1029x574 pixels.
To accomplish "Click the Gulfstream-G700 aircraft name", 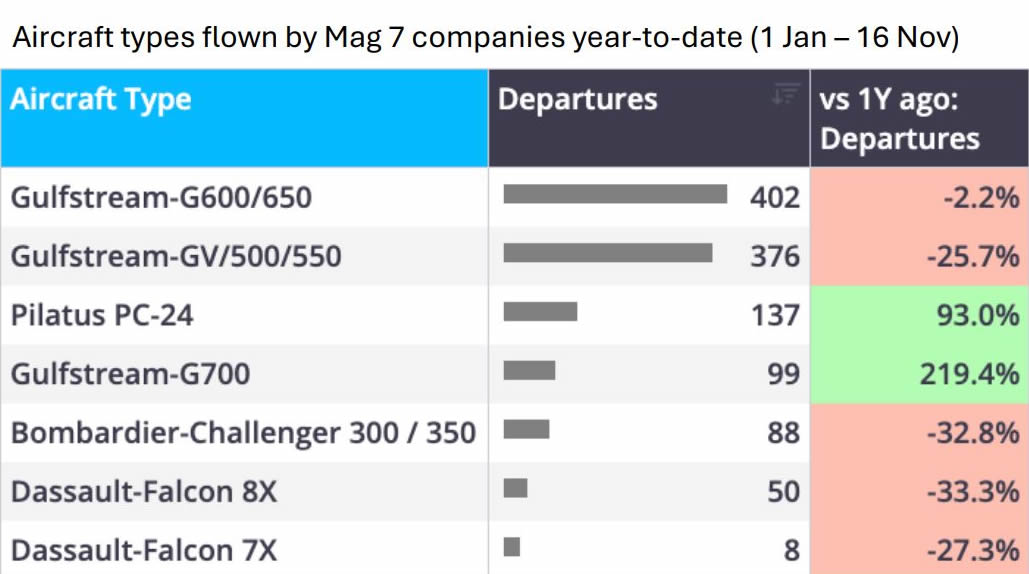I will click(130, 374).
